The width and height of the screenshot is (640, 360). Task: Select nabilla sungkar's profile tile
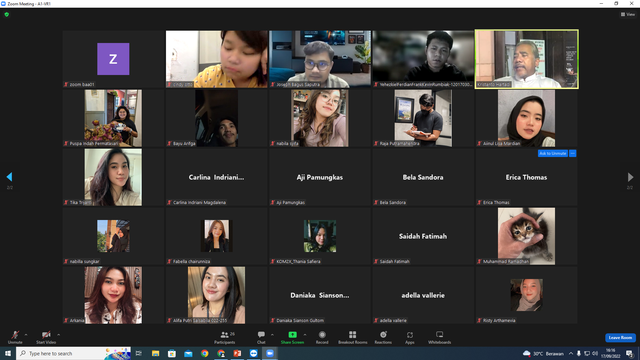point(113,236)
